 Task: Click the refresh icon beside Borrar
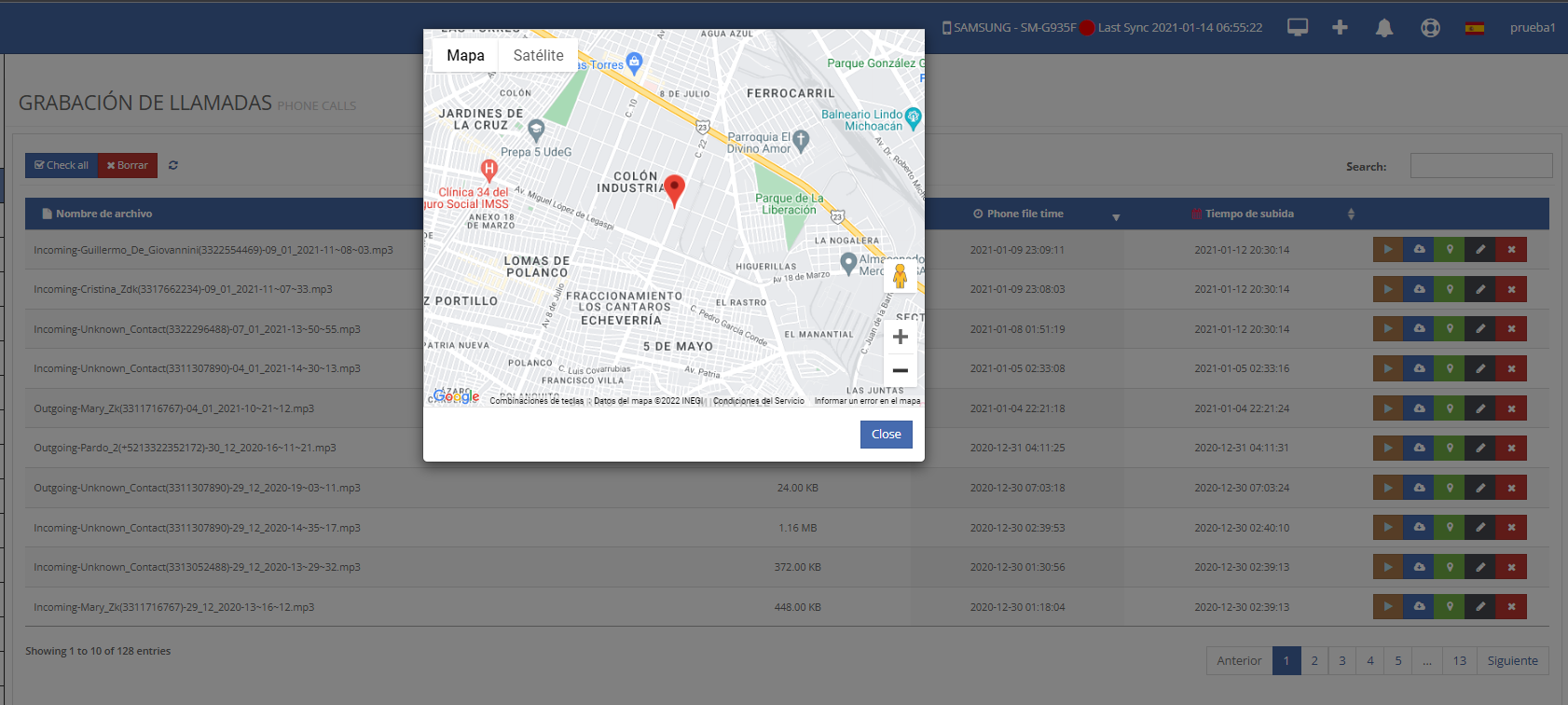173,165
